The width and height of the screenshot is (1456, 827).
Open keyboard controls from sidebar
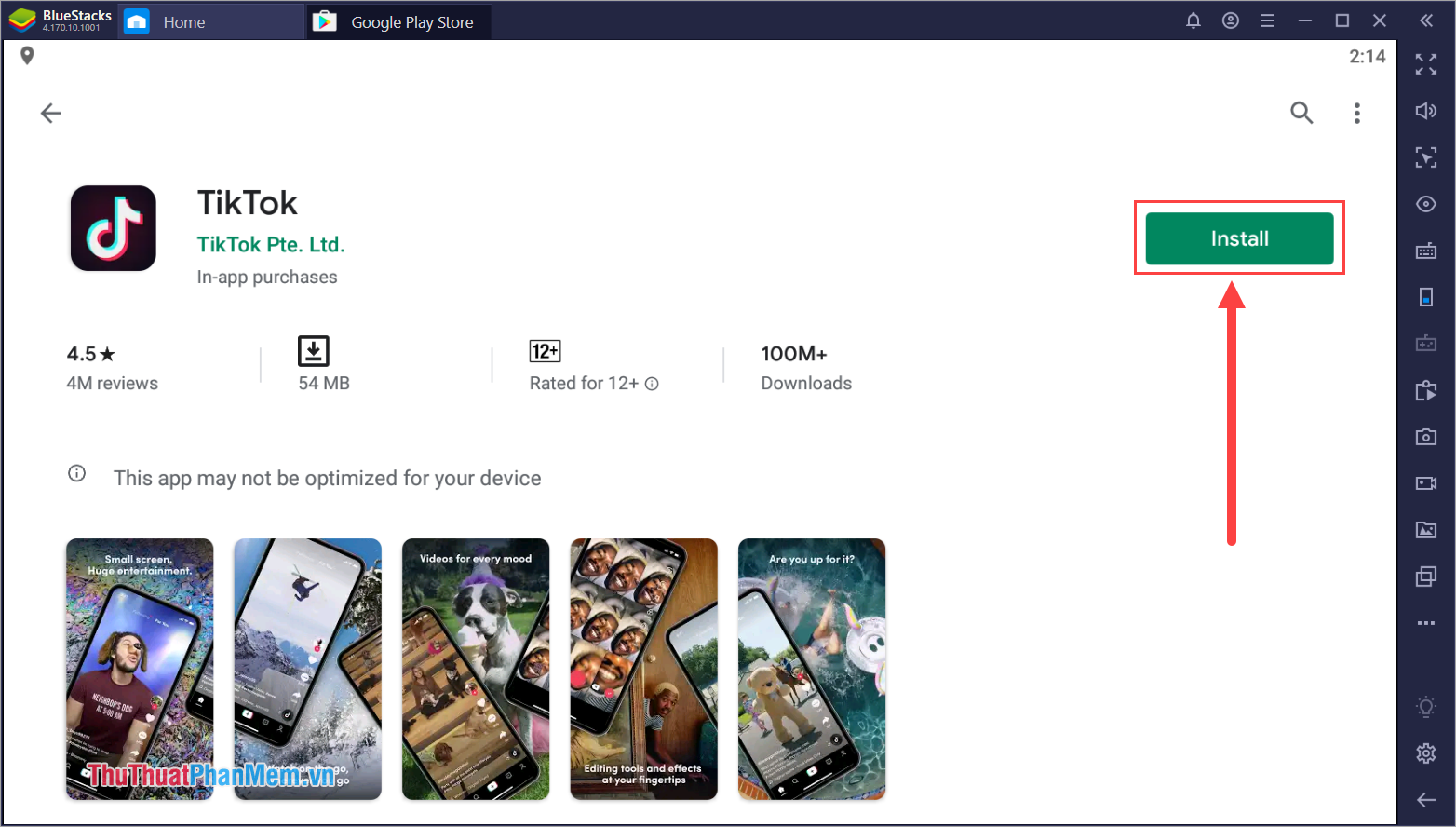coord(1426,251)
